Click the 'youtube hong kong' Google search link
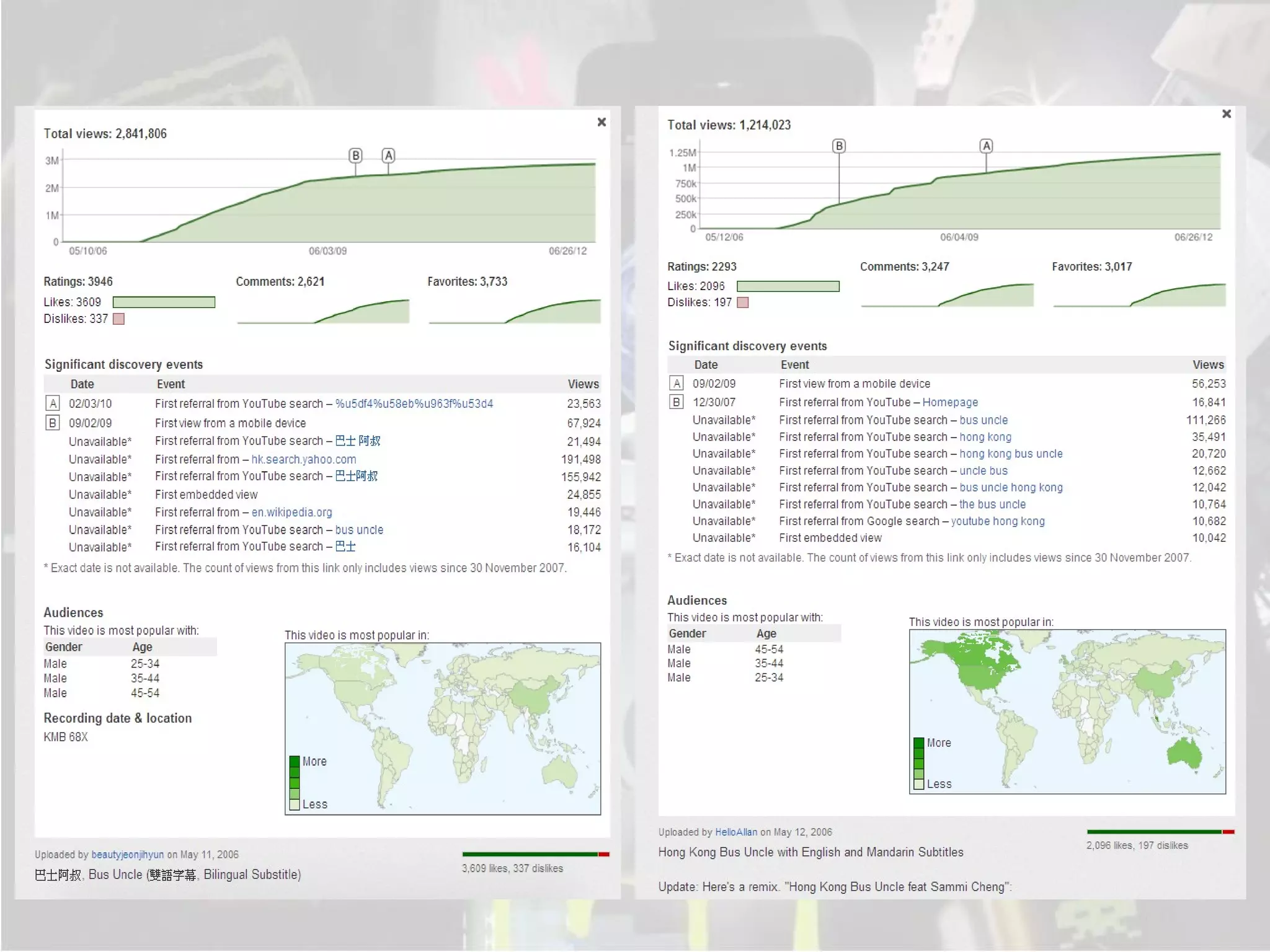 tap(997, 521)
